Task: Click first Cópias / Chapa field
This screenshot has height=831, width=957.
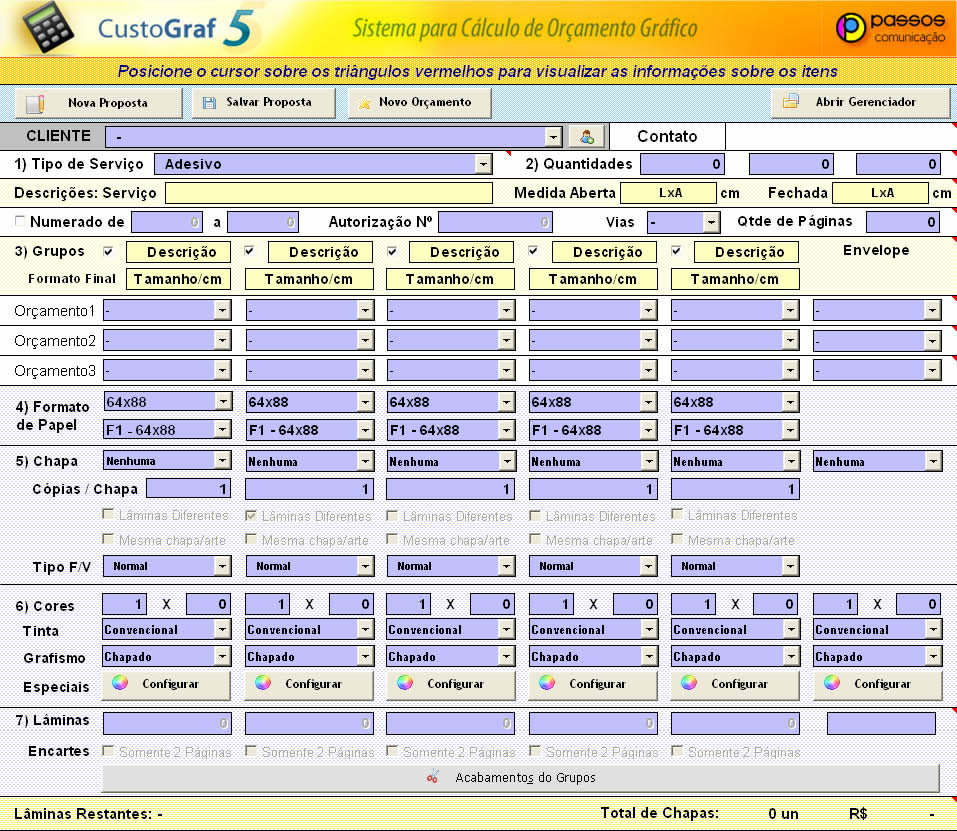Action: [x=189, y=489]
